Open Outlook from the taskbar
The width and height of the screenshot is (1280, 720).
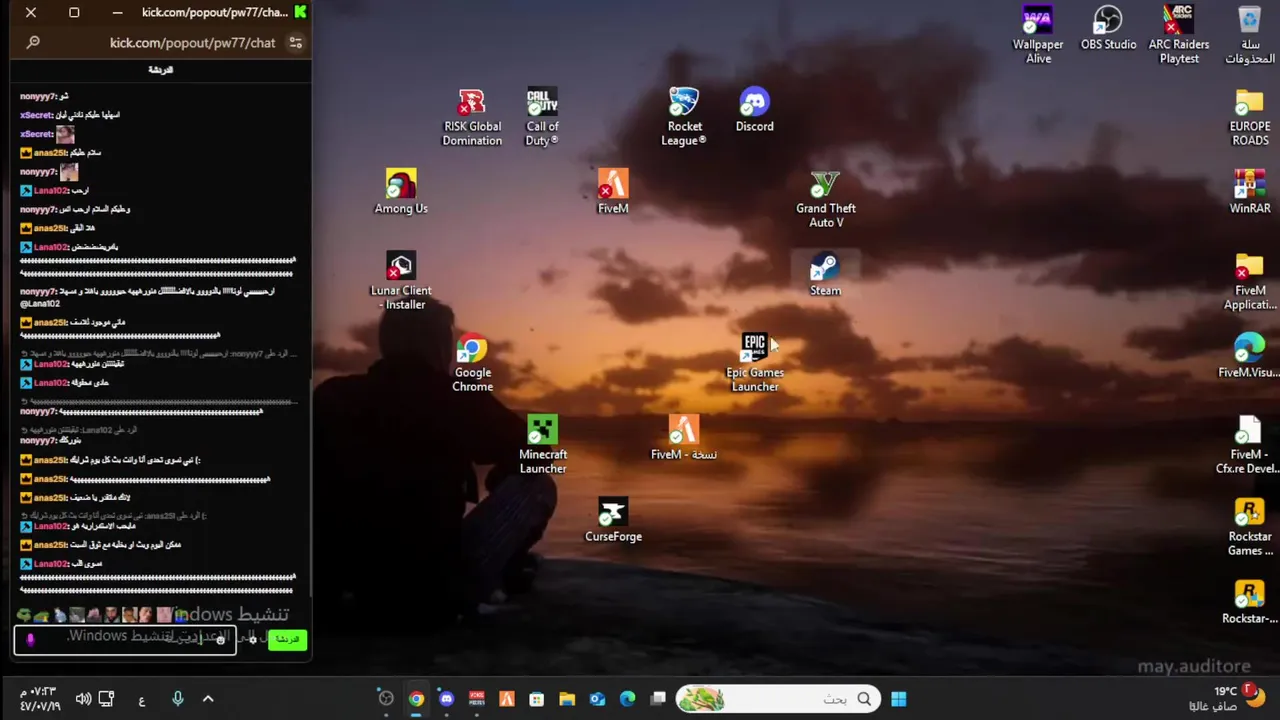coord(597,699)
